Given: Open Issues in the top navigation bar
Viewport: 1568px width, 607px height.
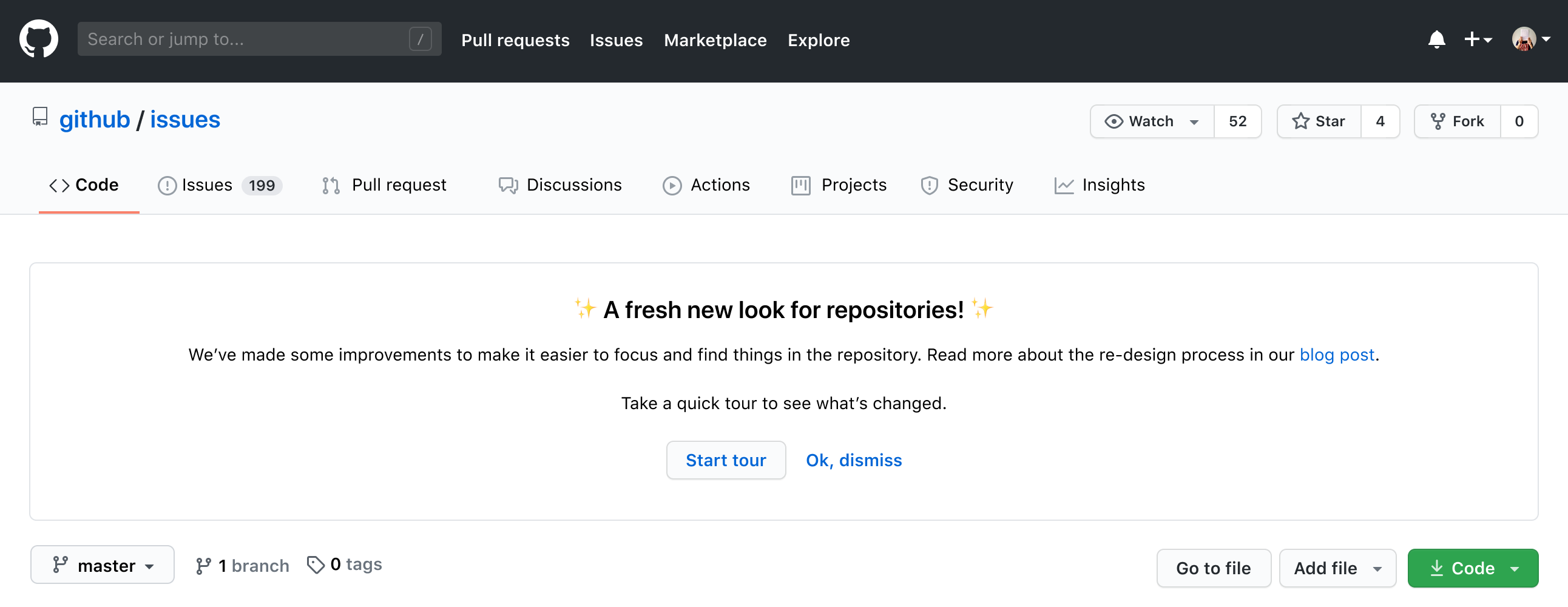Looking at the screenshot, I should pos(616,40).
